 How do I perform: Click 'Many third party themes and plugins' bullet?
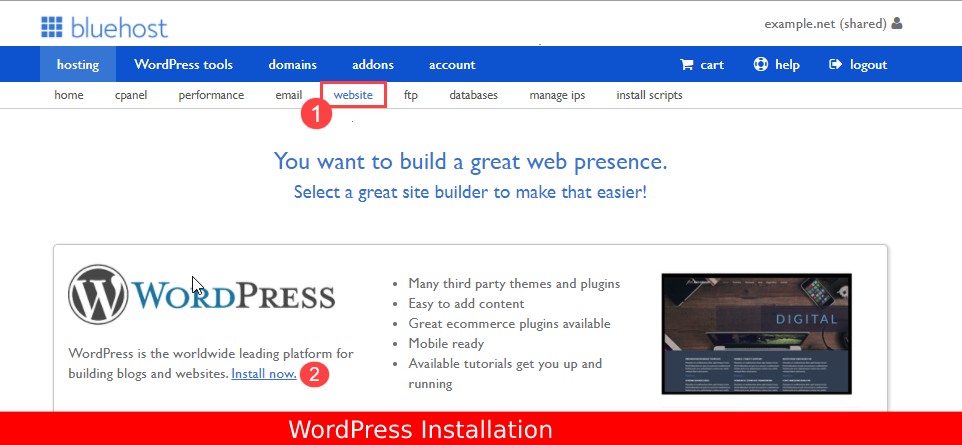514,284
